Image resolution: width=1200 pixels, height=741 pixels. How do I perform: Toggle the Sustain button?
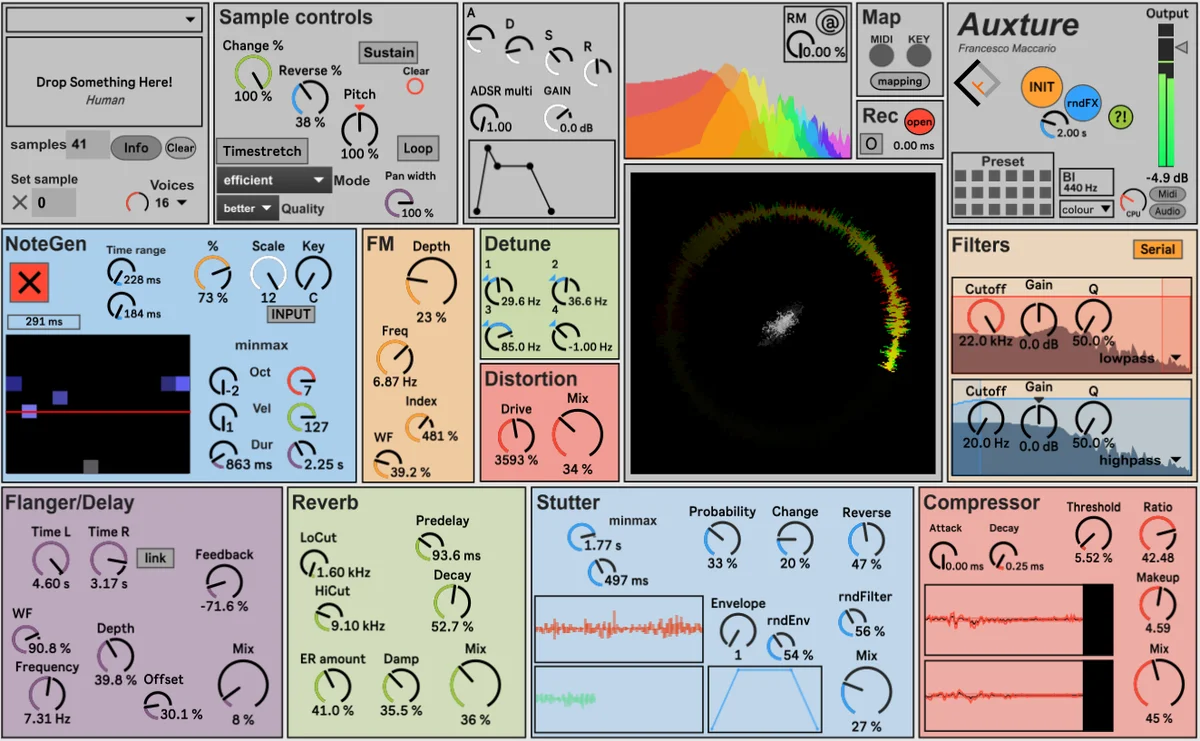click(389, 52)
